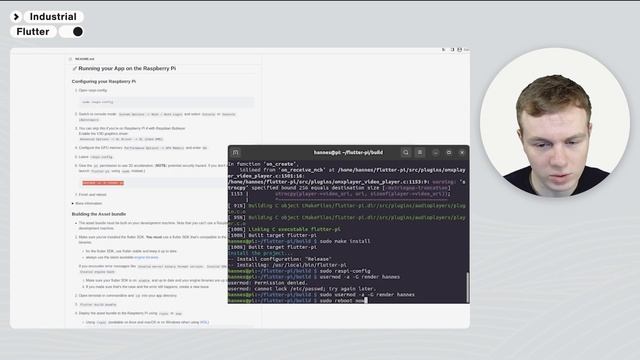Click the black dot next to Flutter
Screen dimensions: 640x360
[78, 31]
